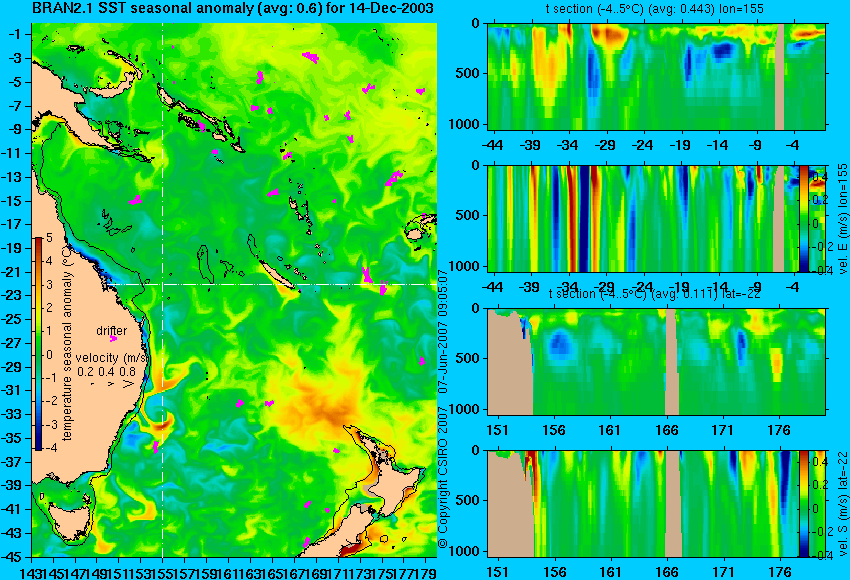Click the '5' tick on the temperature color bar
This screenshot has height=580, width=850.
point(49,237)
